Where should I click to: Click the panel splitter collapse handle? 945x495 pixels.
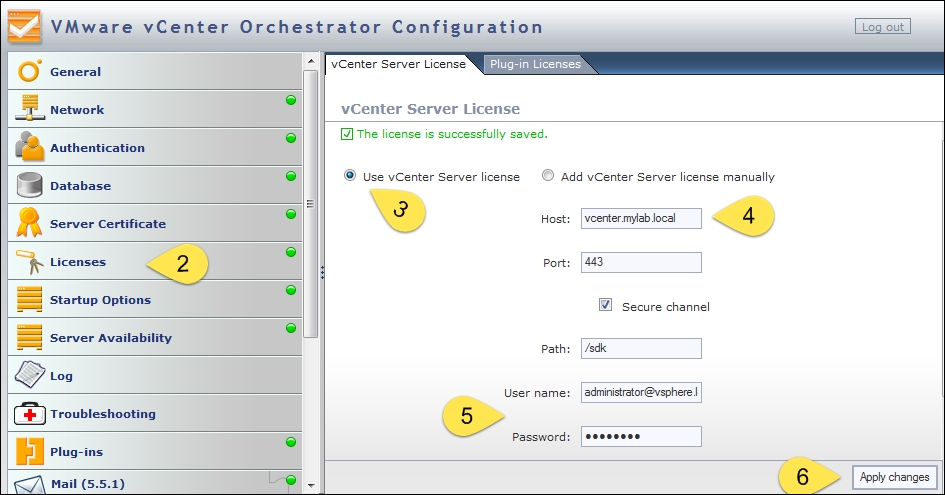tap(322, 273)
